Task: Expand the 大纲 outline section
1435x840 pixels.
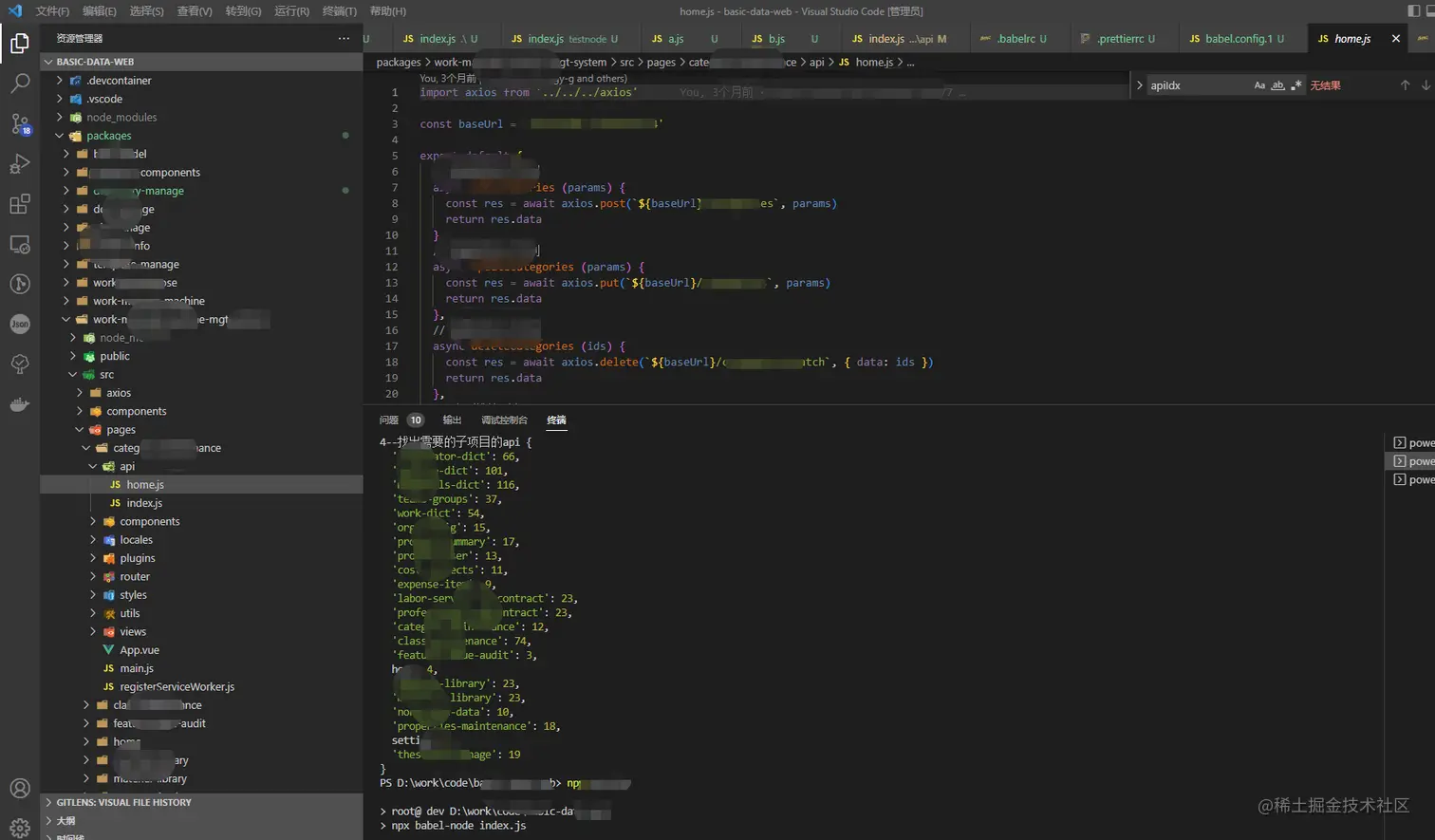Action: coord(201,821)
